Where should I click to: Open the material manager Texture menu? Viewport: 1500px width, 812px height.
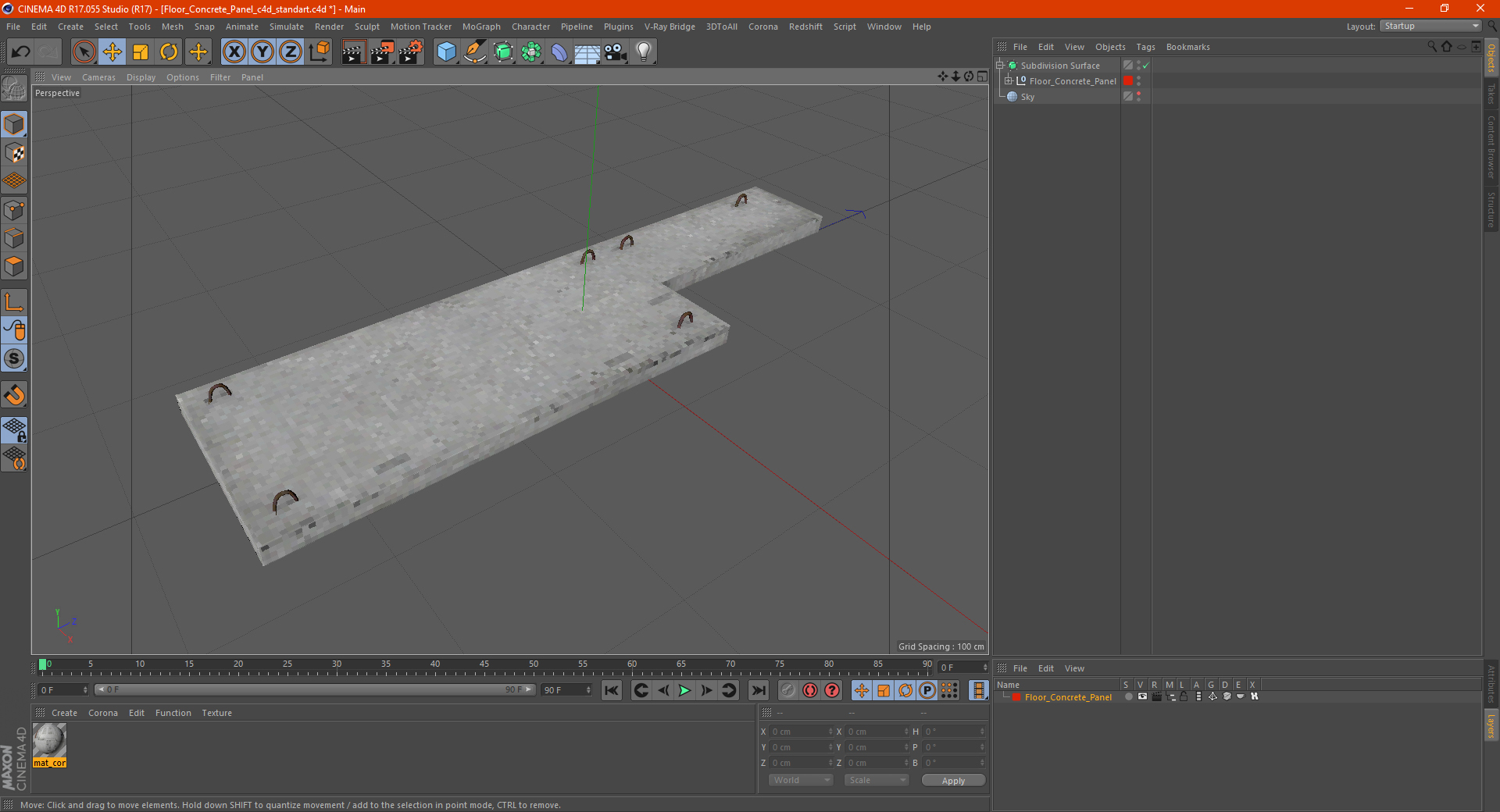click(x=216, y=713)
